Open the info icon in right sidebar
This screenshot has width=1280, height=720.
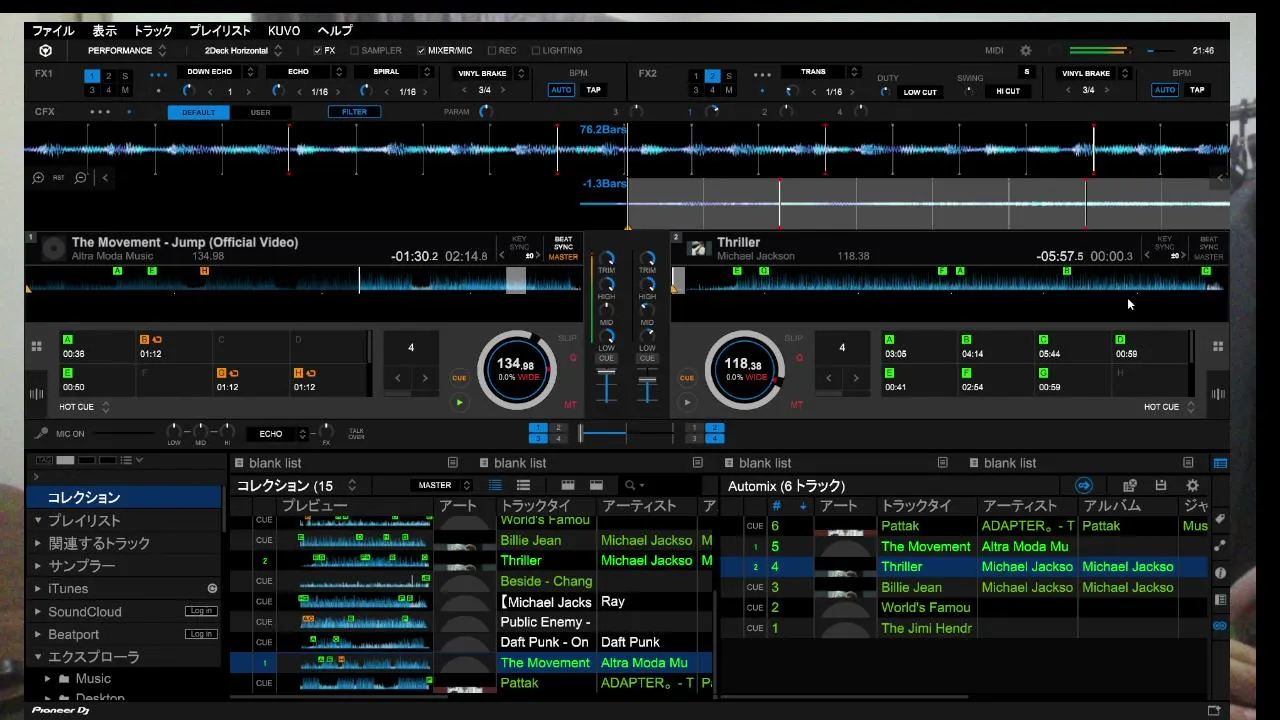click(x=1220, y=573)
